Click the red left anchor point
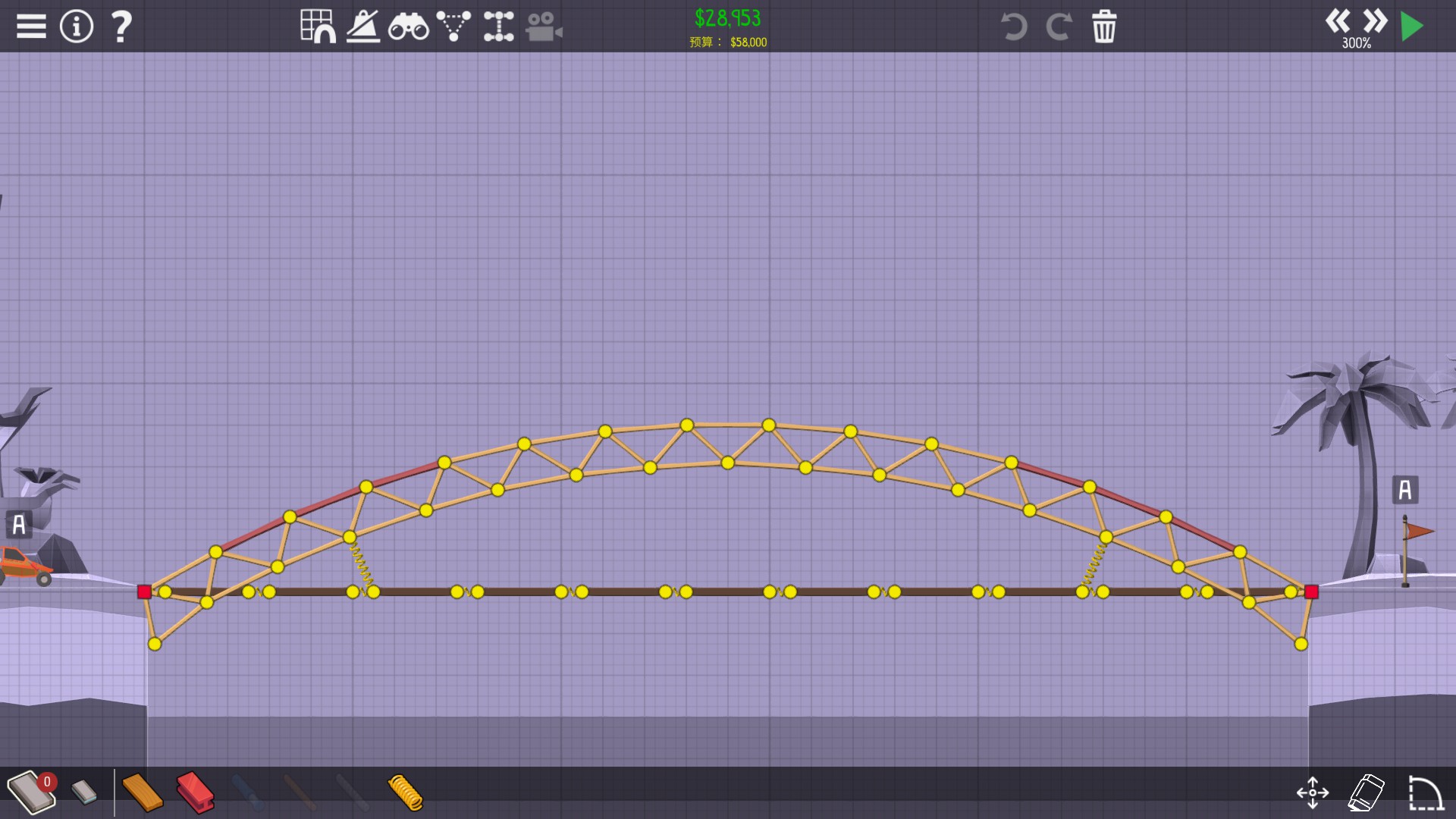Screen dimensions: 1456x819 [144, 591]
